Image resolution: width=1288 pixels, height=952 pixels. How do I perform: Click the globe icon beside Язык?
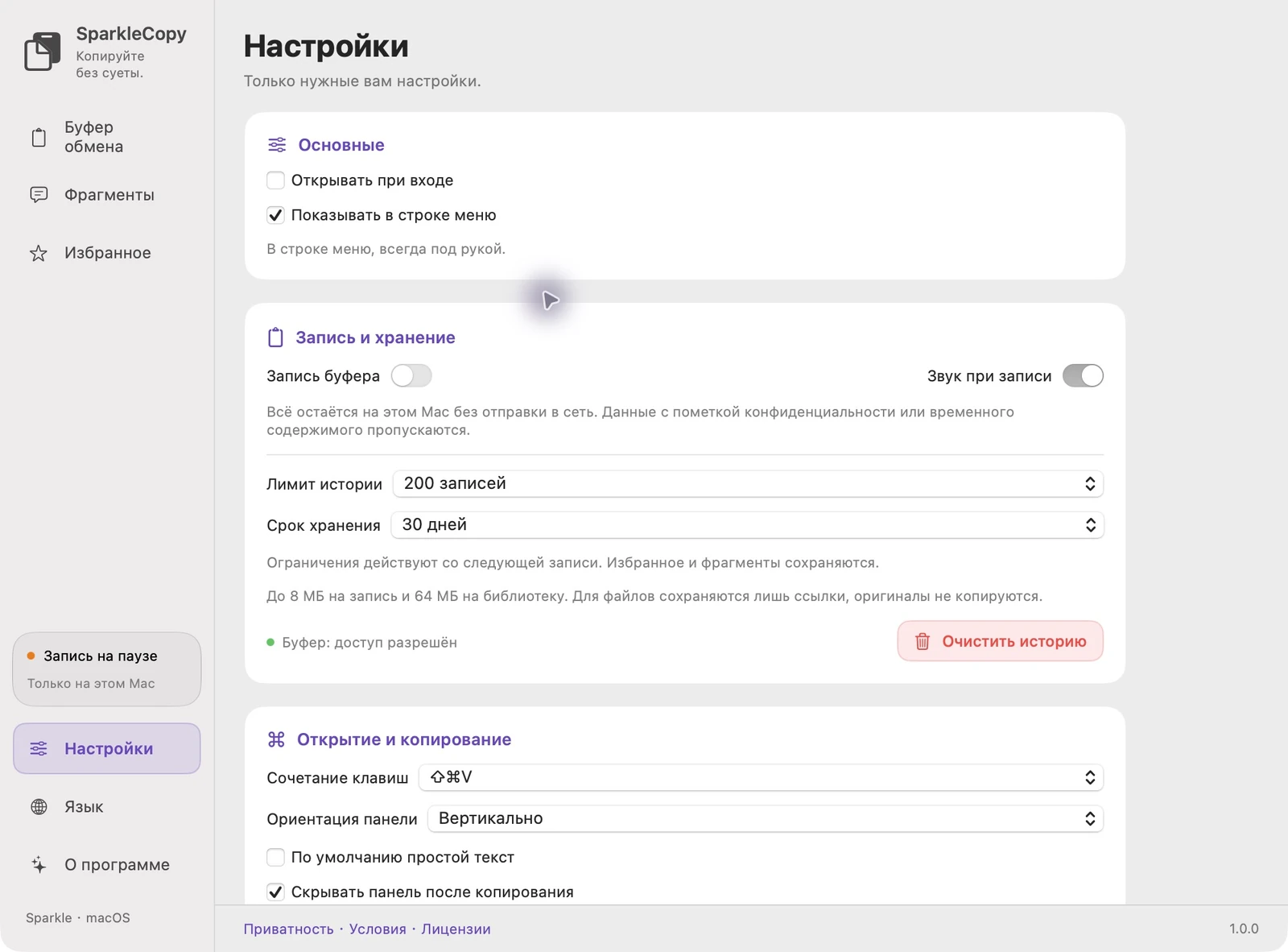coord(39,807)
